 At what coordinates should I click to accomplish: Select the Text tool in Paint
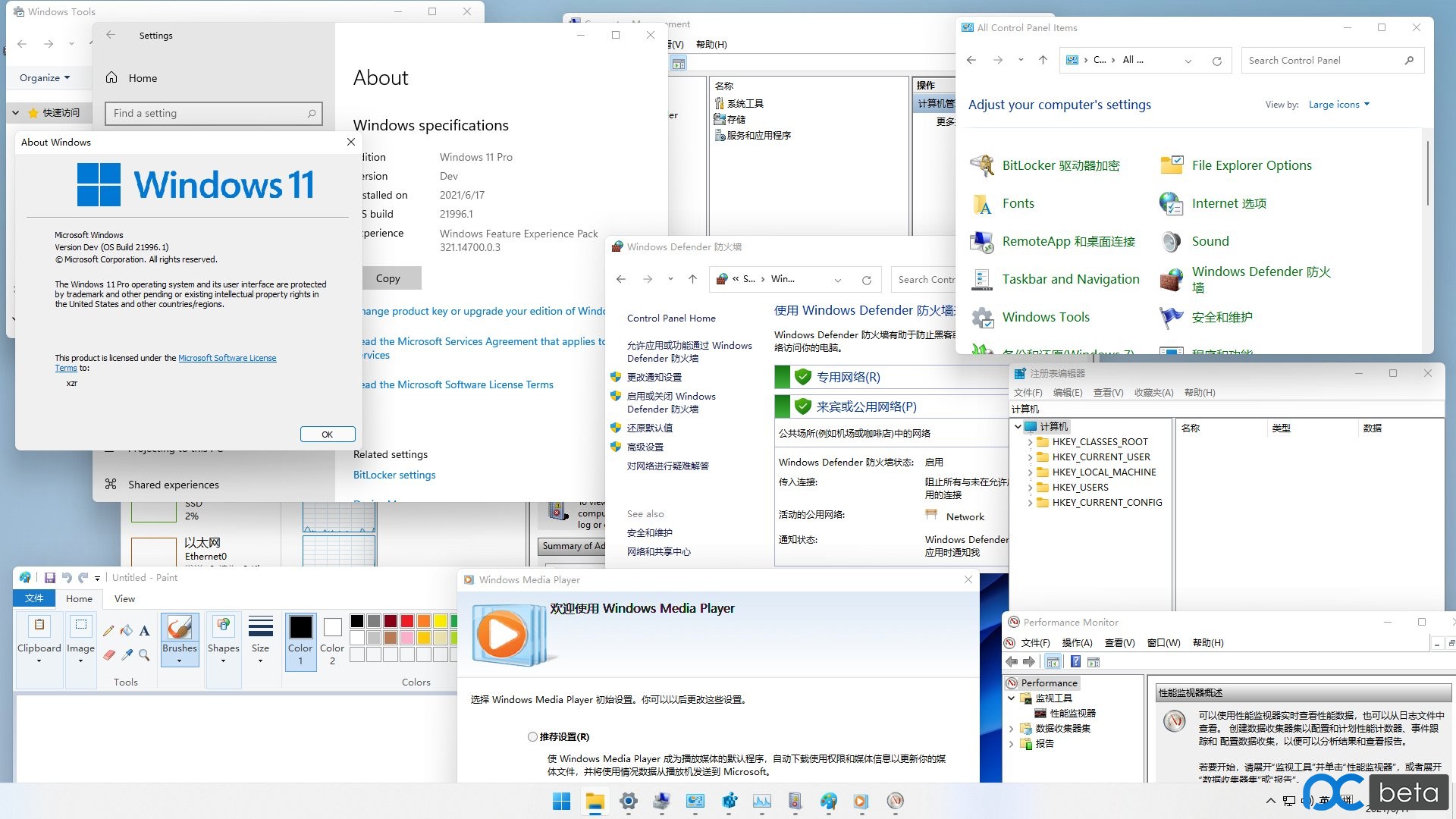tap(144, 631)
